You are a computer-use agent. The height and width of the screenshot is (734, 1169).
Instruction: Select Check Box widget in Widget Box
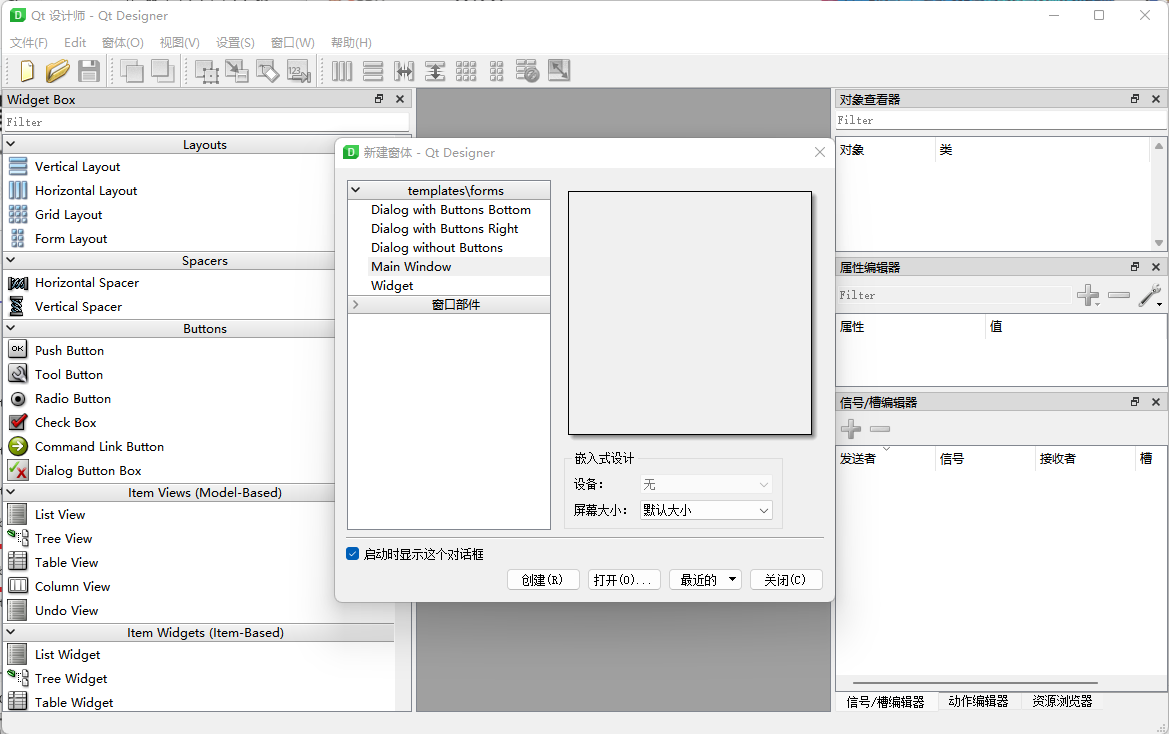[52, 423]
